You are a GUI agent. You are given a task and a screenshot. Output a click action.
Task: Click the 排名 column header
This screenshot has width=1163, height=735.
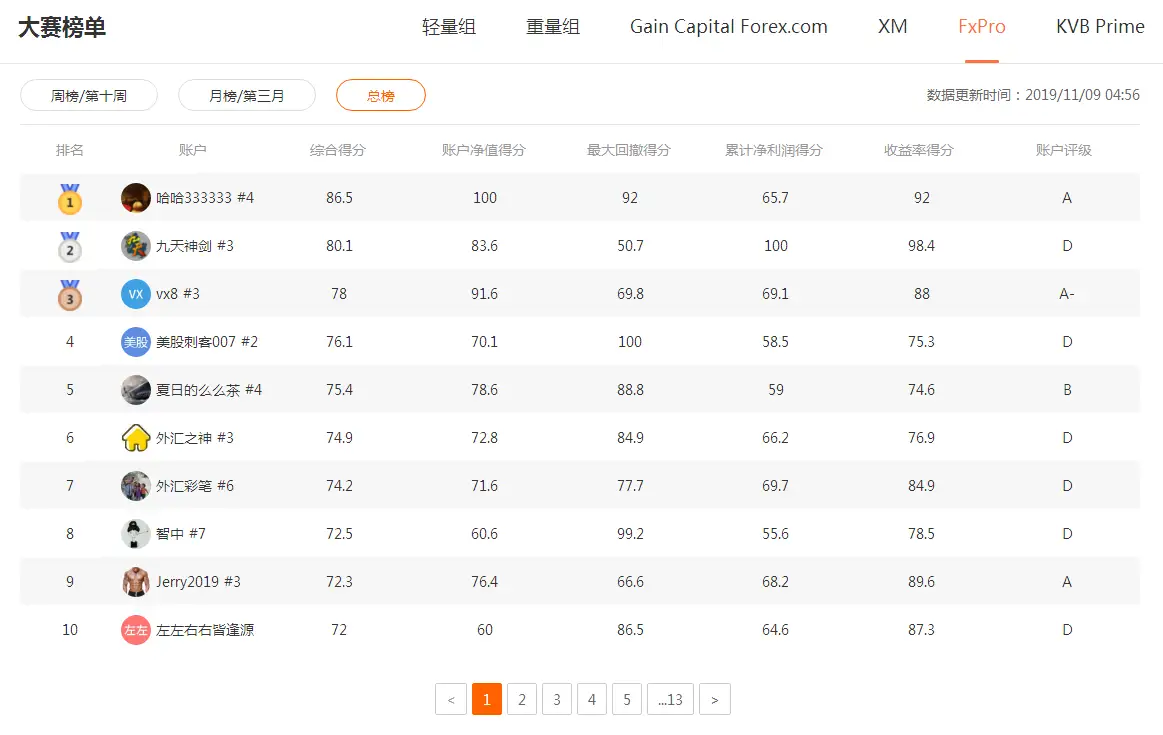click(70, 150)
